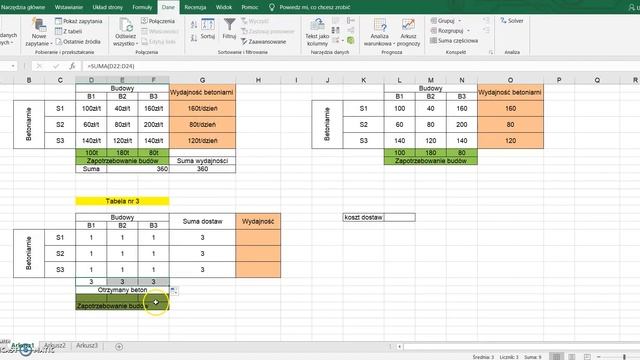Screen dimensions: 640x360
Task: Select the Otrzymany beton cell
Action: coord(122,290)
